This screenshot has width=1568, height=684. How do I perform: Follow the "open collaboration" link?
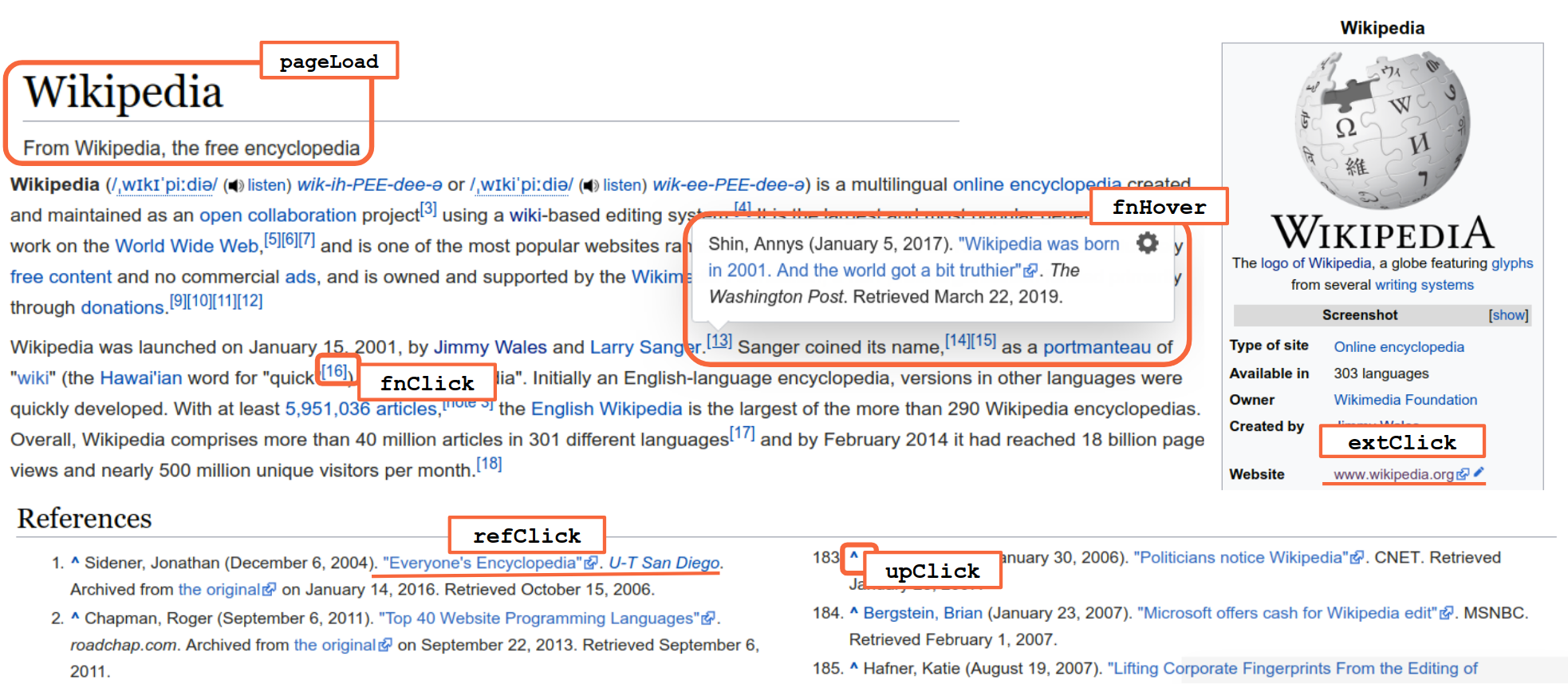tap(278, 215)
